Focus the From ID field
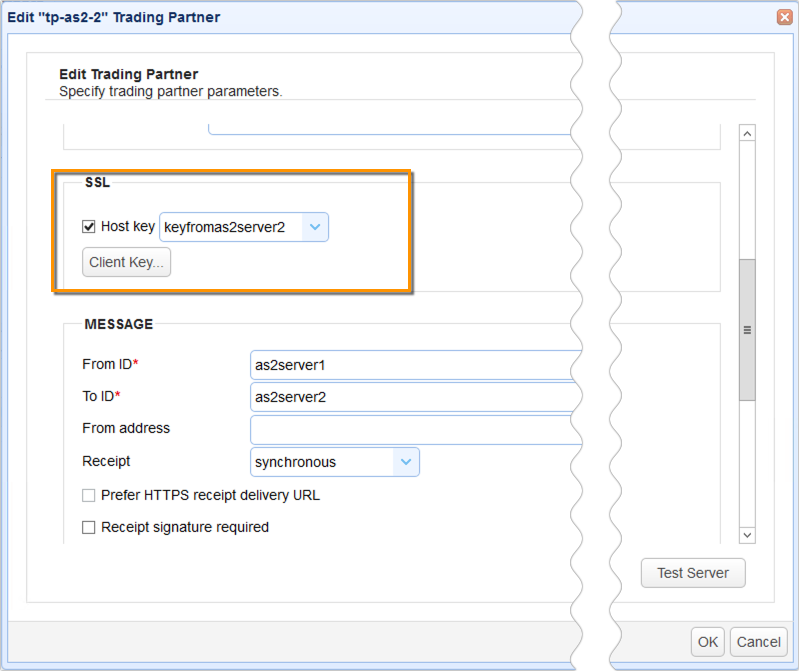The height and width of the screenshot is (671, 799). [x=410, y=365]
